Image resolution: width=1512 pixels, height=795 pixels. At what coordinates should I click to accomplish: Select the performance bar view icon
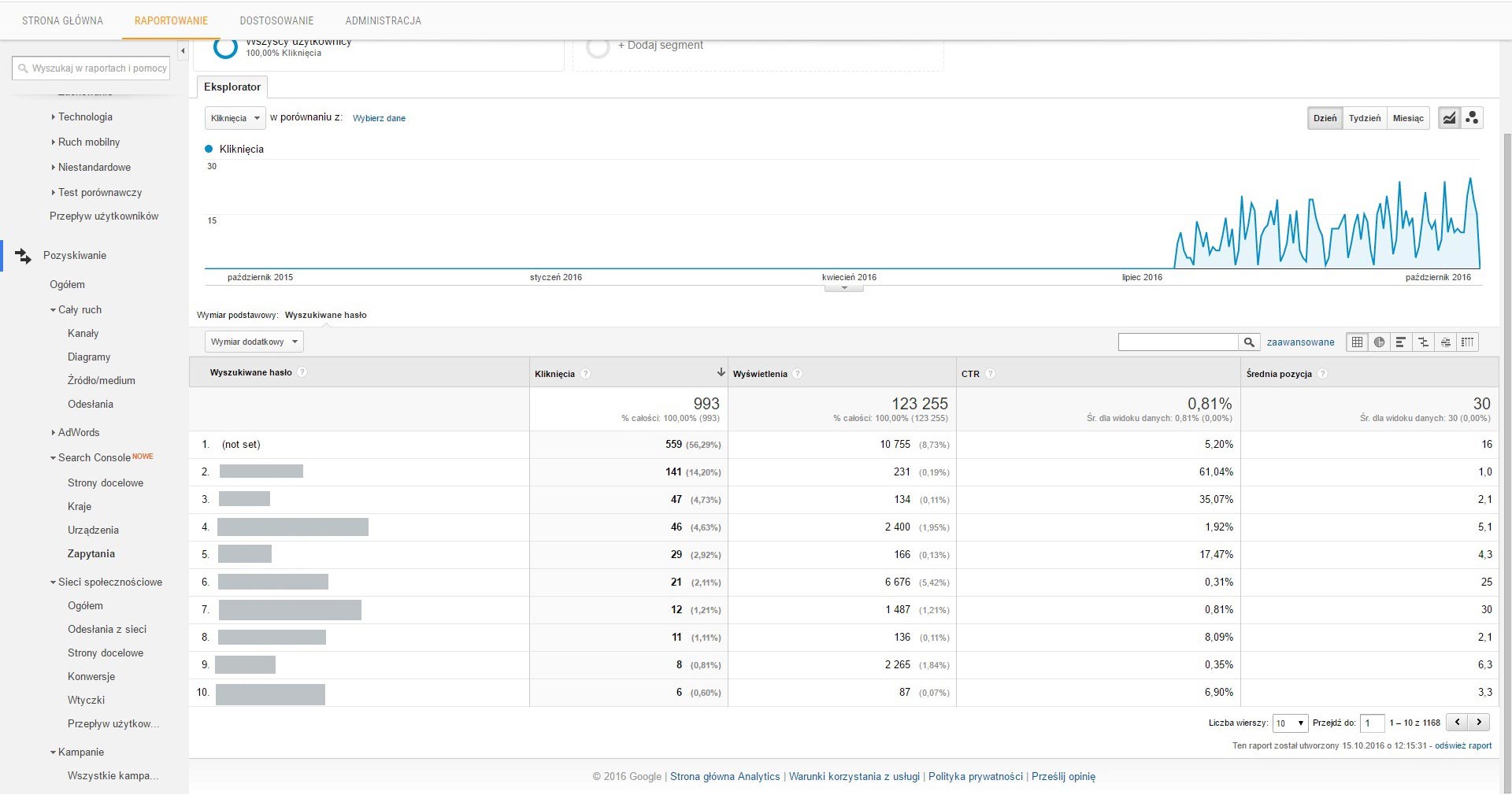click(1401, 342)
